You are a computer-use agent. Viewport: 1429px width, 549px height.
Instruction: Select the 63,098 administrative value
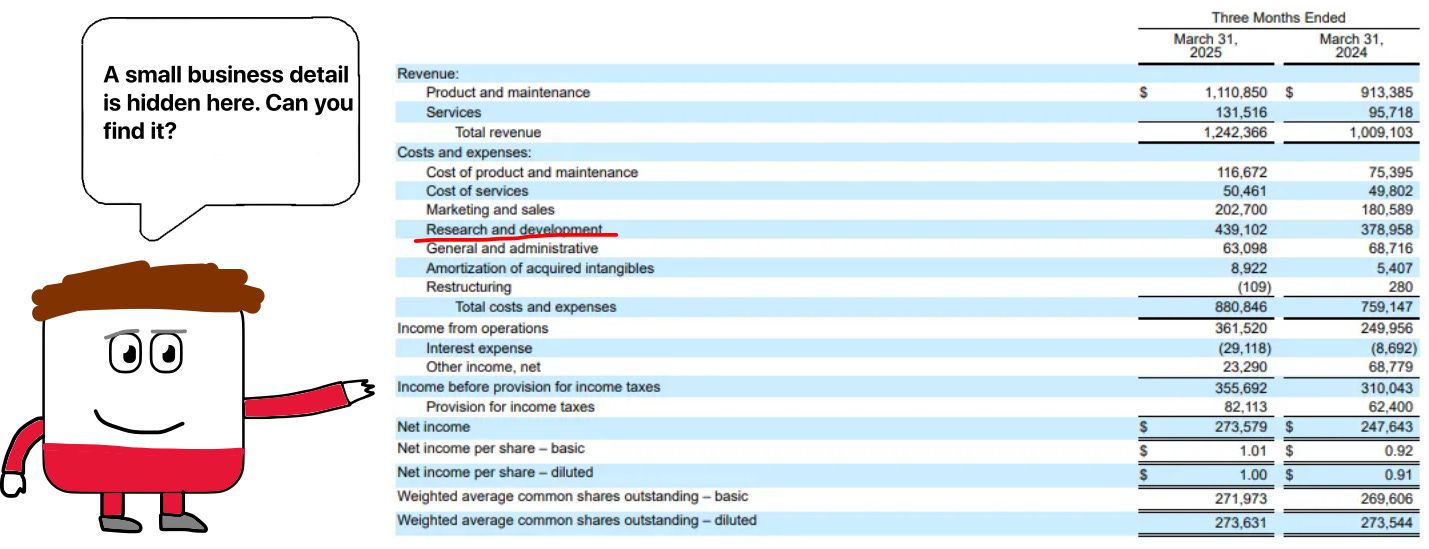point(1246,248)
